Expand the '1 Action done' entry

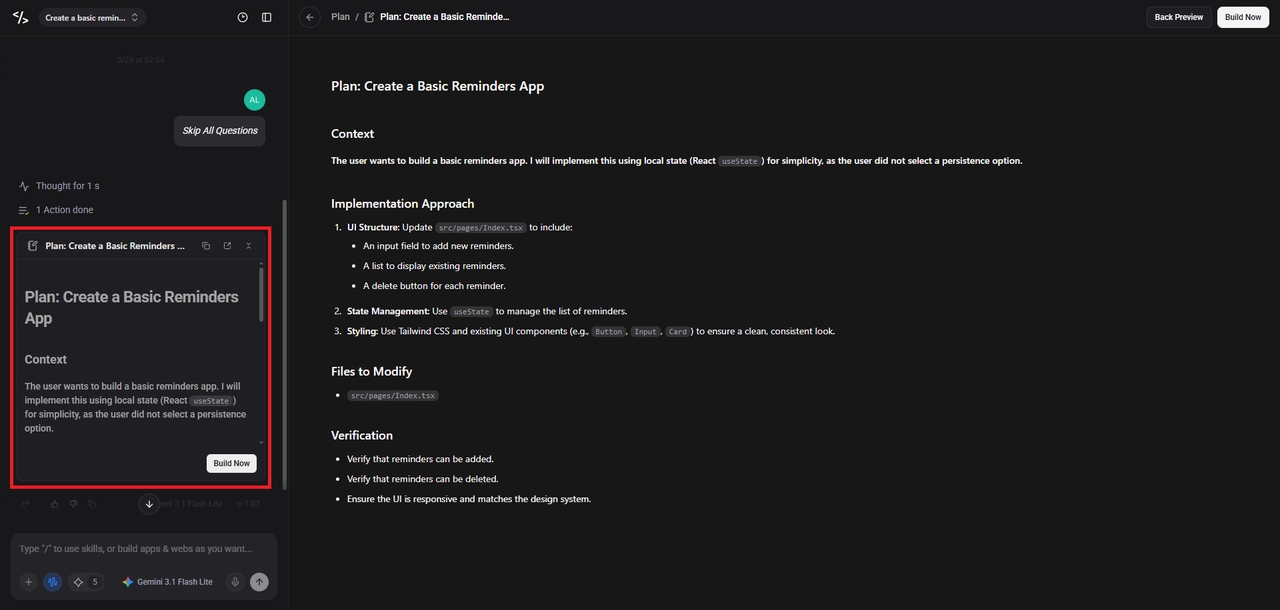pos(56,210)
